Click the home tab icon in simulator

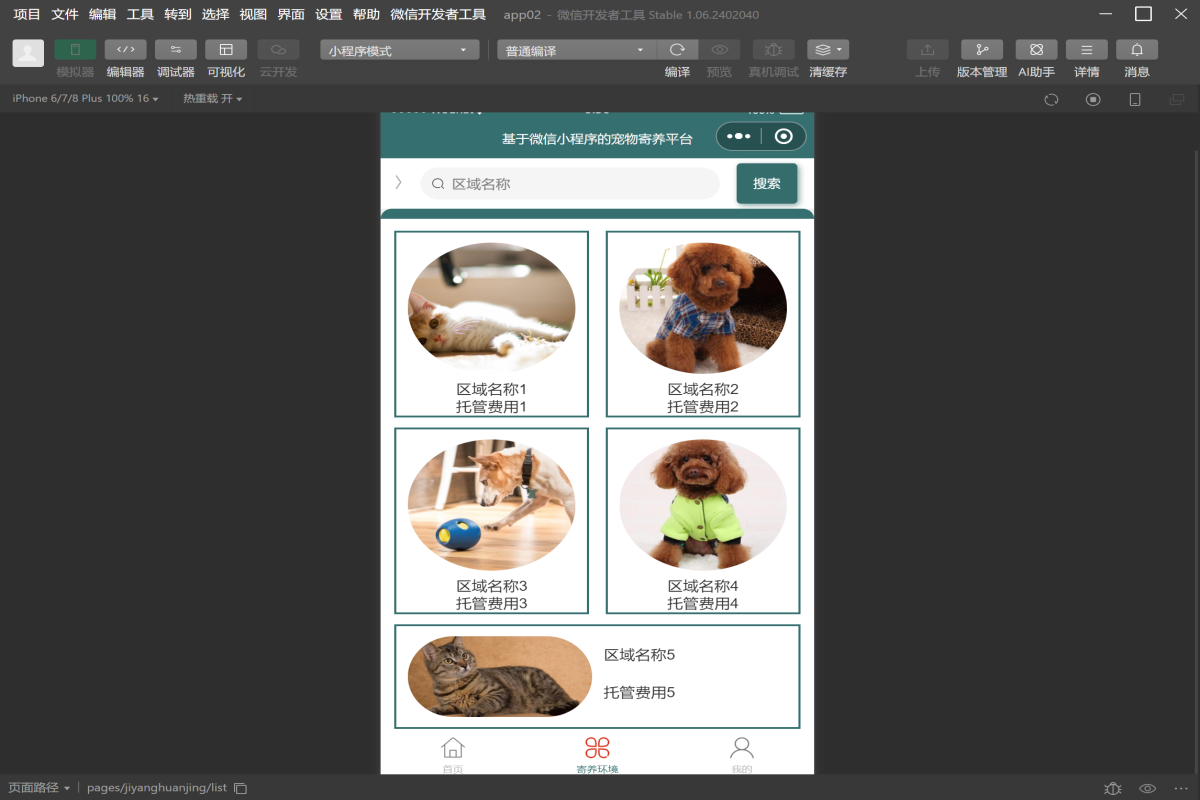coord(453,749)
